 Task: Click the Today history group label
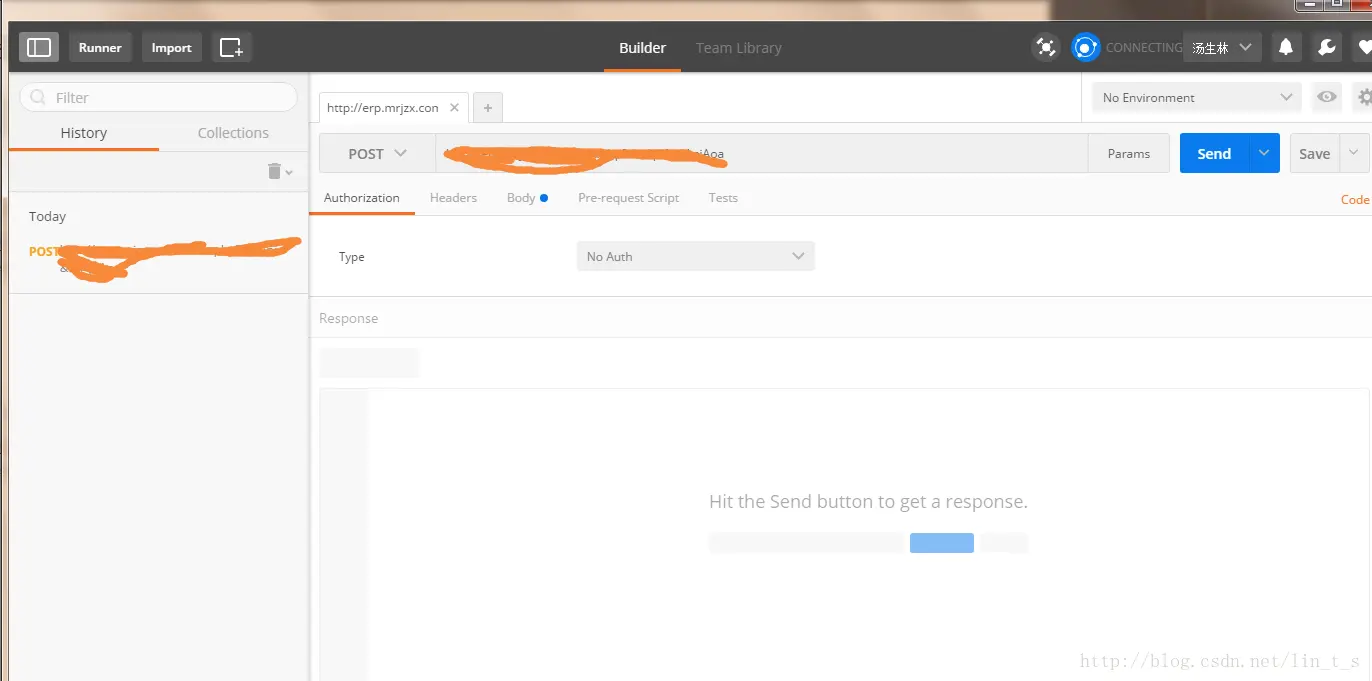[47, 216]
